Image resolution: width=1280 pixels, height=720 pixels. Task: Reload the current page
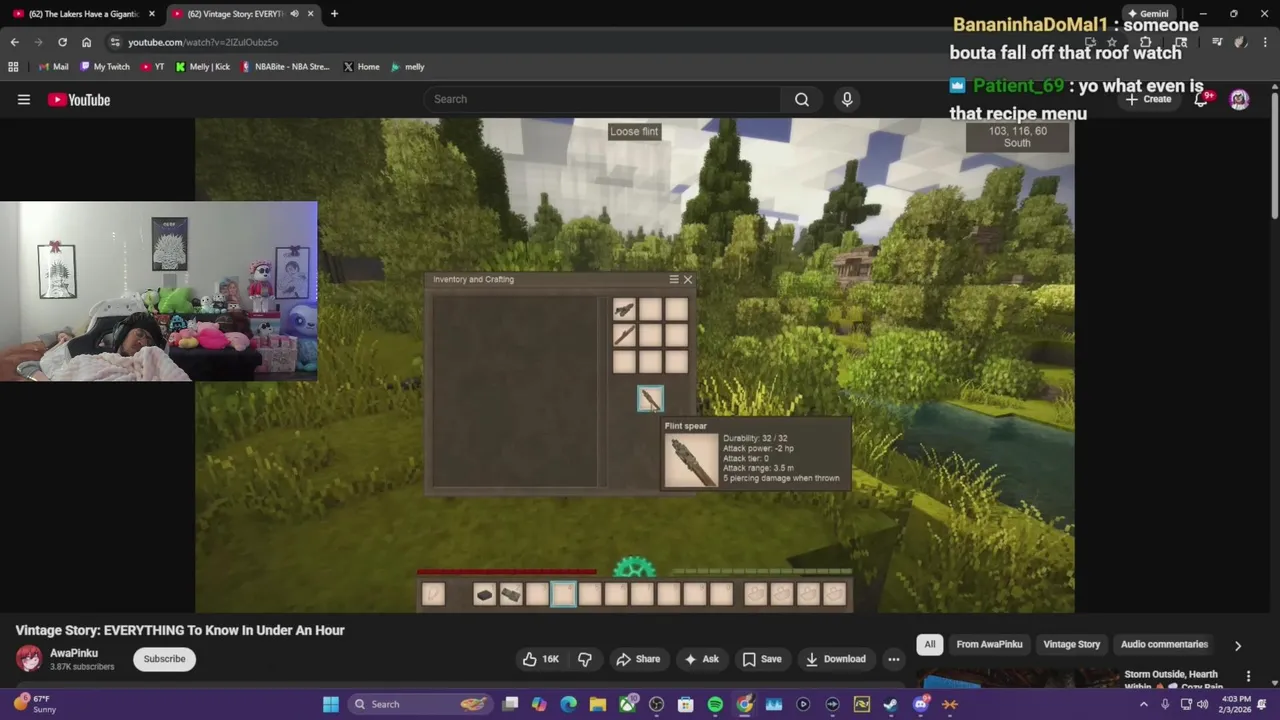[x=62, y=42]
